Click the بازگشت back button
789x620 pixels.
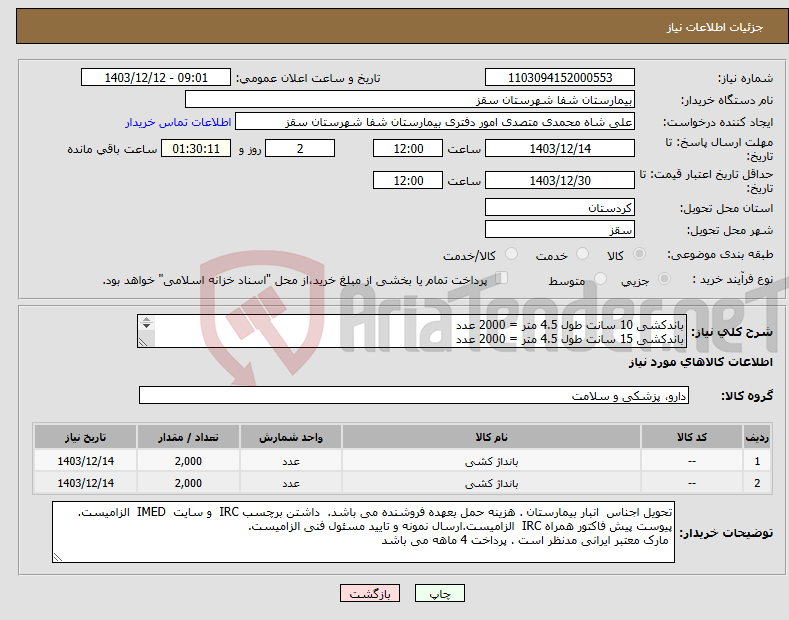point(370,593)
